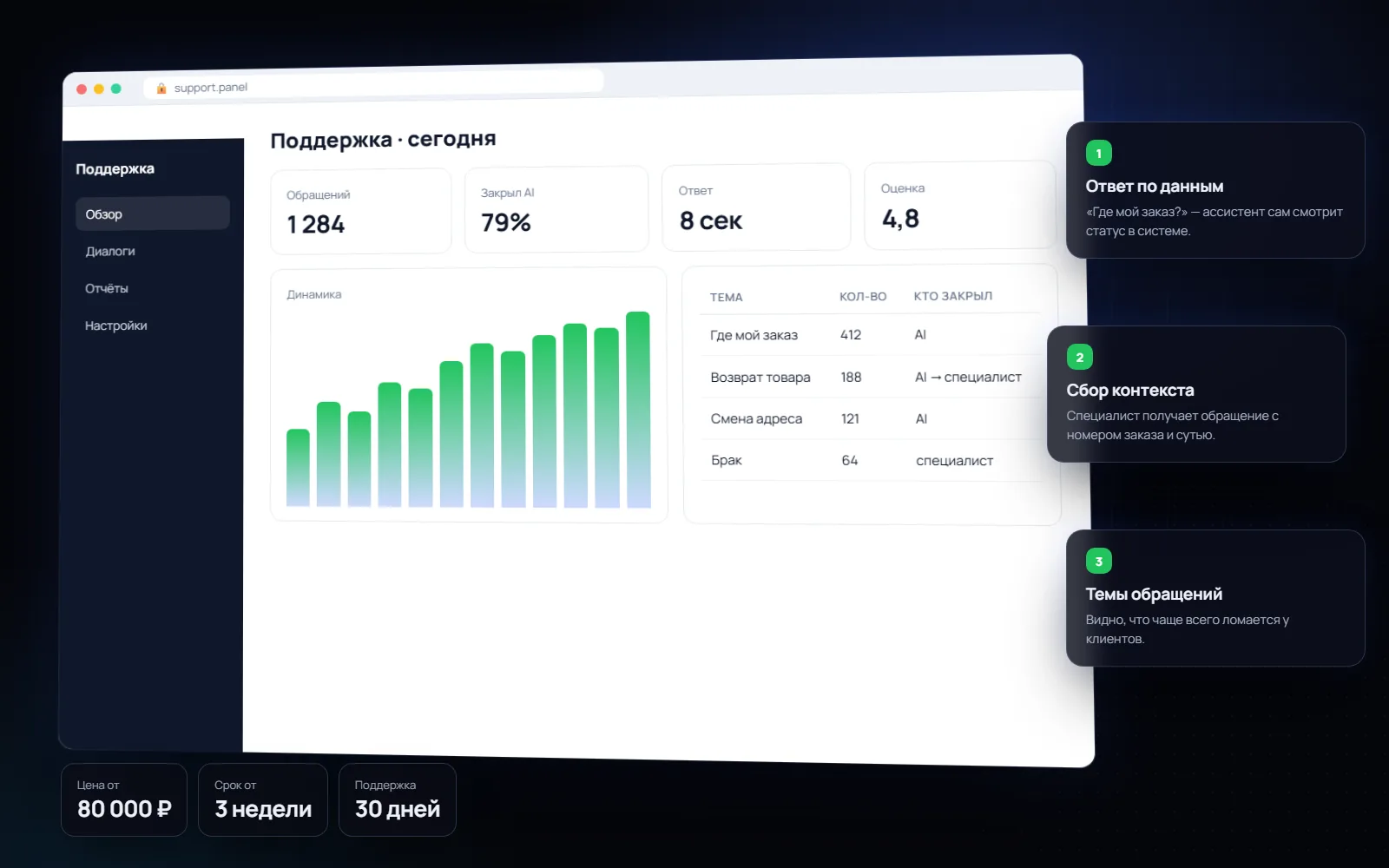Select the Закрыл AI 79% card
The image size is (1389, 868).
coord(556,209)
